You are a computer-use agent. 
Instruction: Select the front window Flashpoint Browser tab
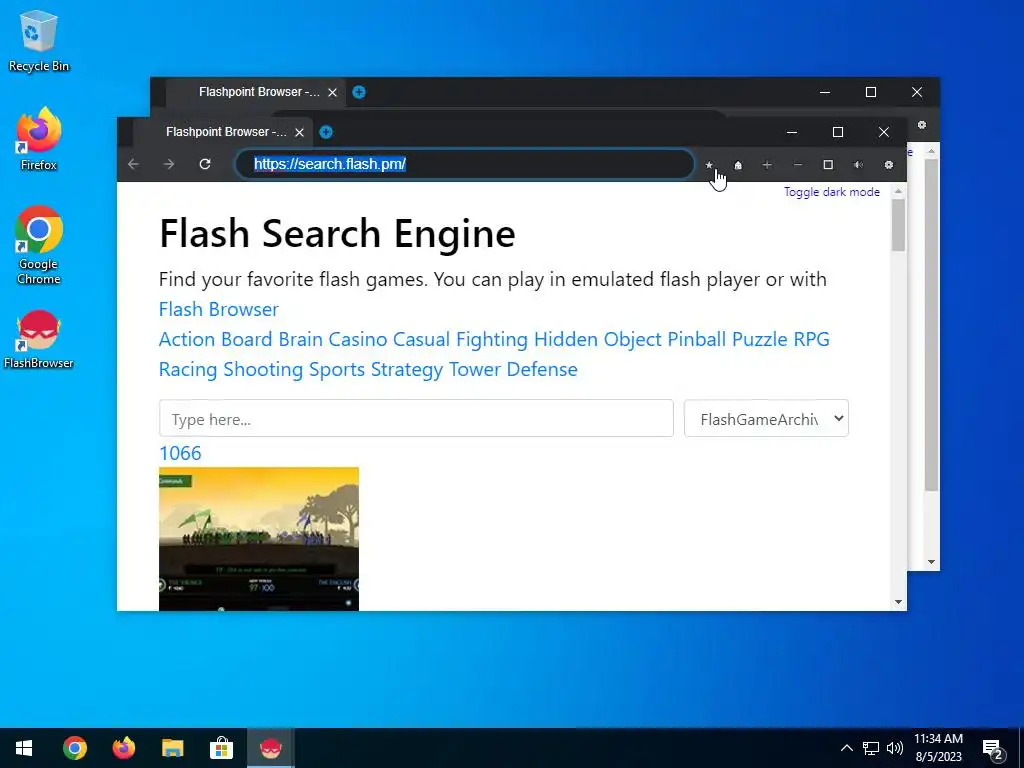pyautogui.click(x=223, y=133)
